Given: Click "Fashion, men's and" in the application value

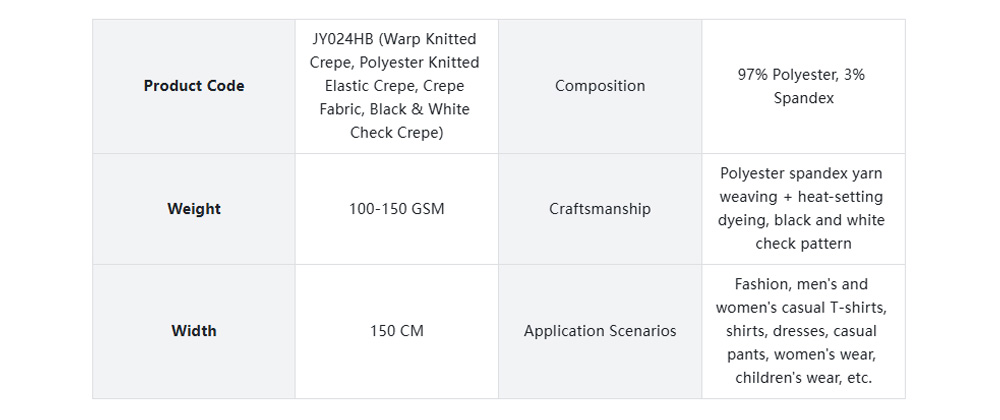Looking at the screenshot, I should [x=802, y=284].
